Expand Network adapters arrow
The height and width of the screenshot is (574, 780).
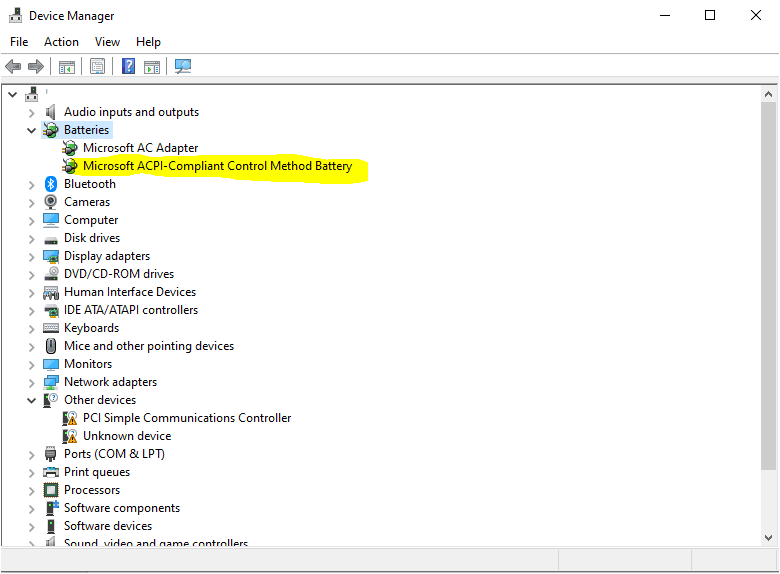[x=31, y=383]
